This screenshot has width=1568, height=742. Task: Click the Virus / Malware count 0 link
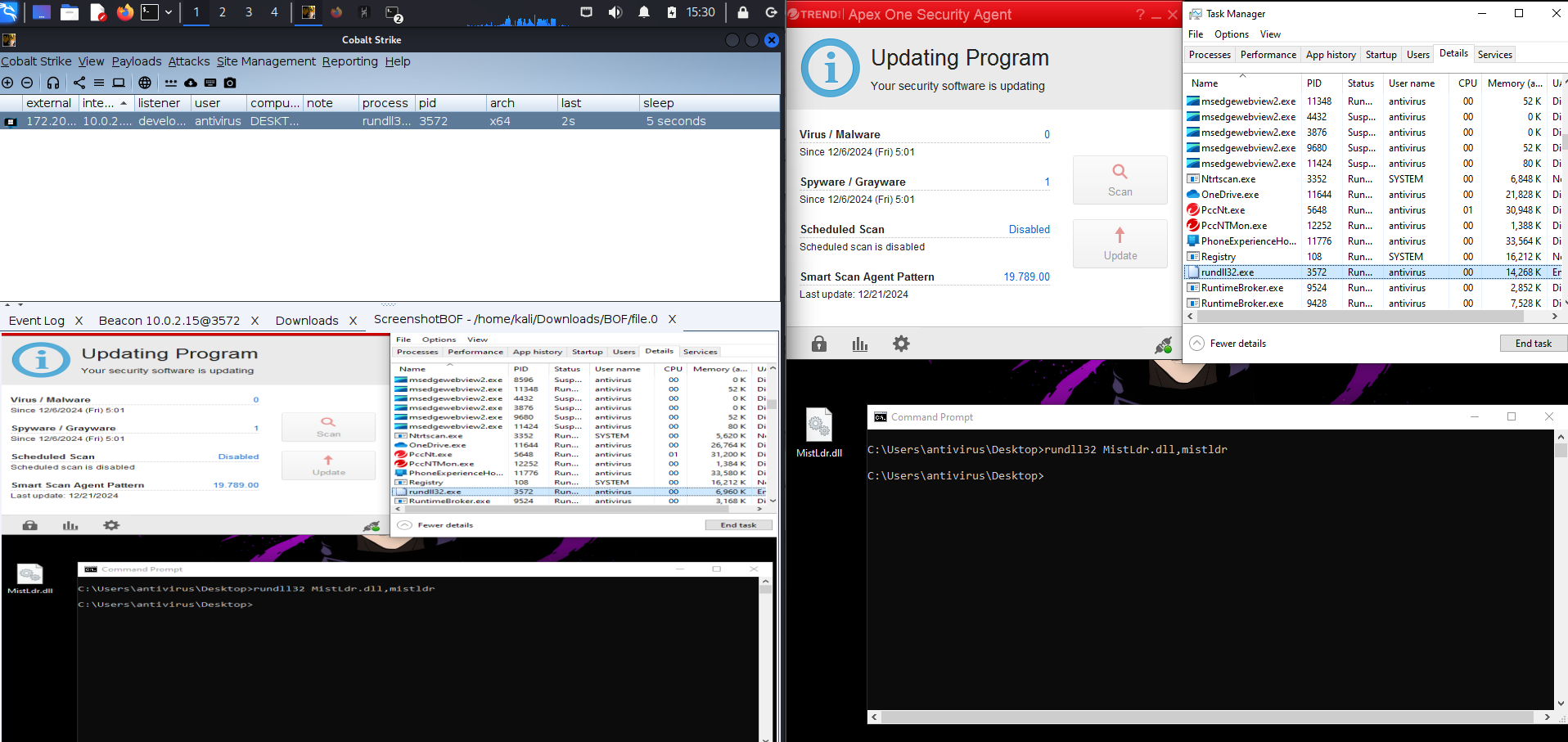pos(1047,134)
